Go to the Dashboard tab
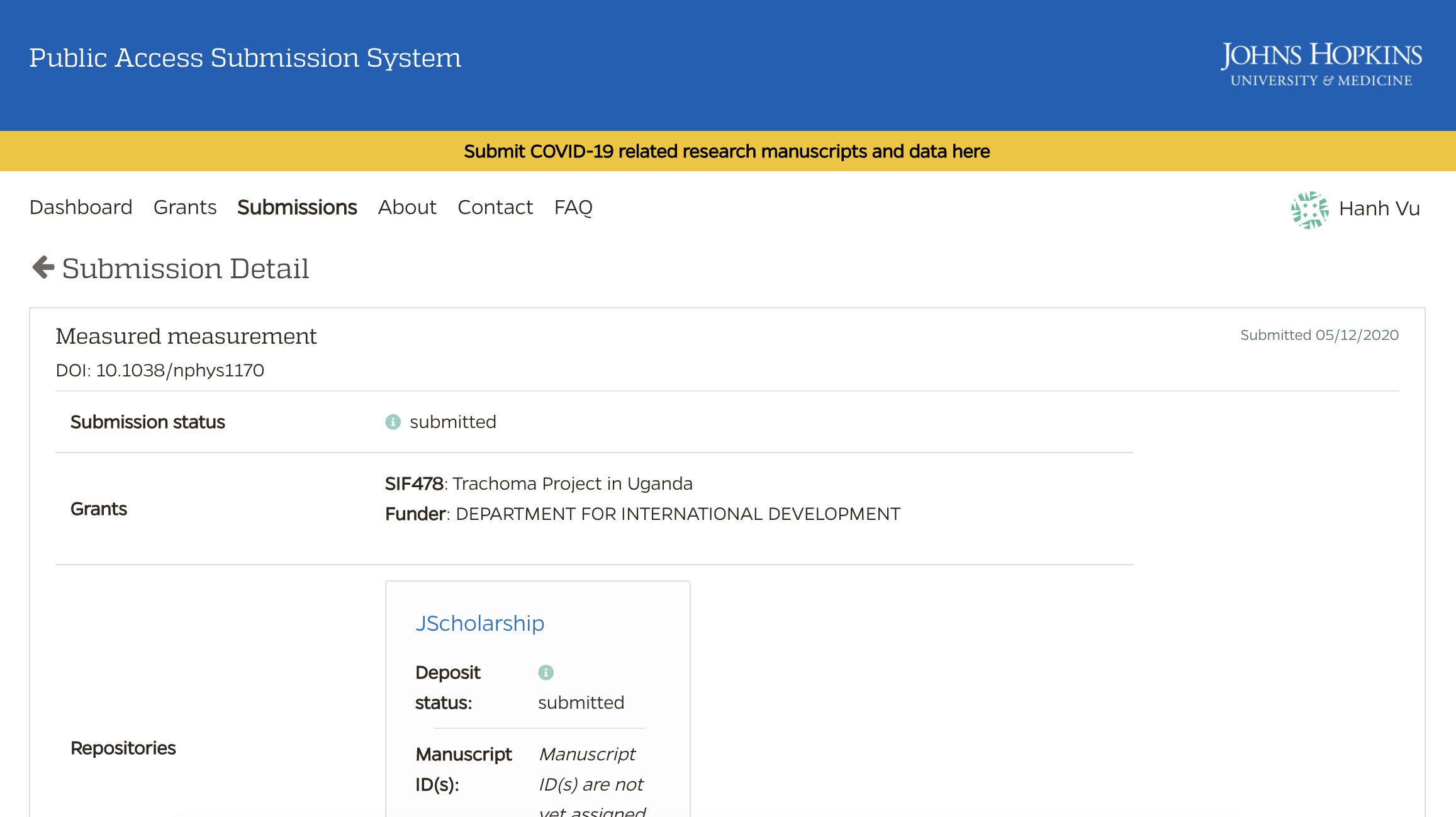 [x=81, y=207]
